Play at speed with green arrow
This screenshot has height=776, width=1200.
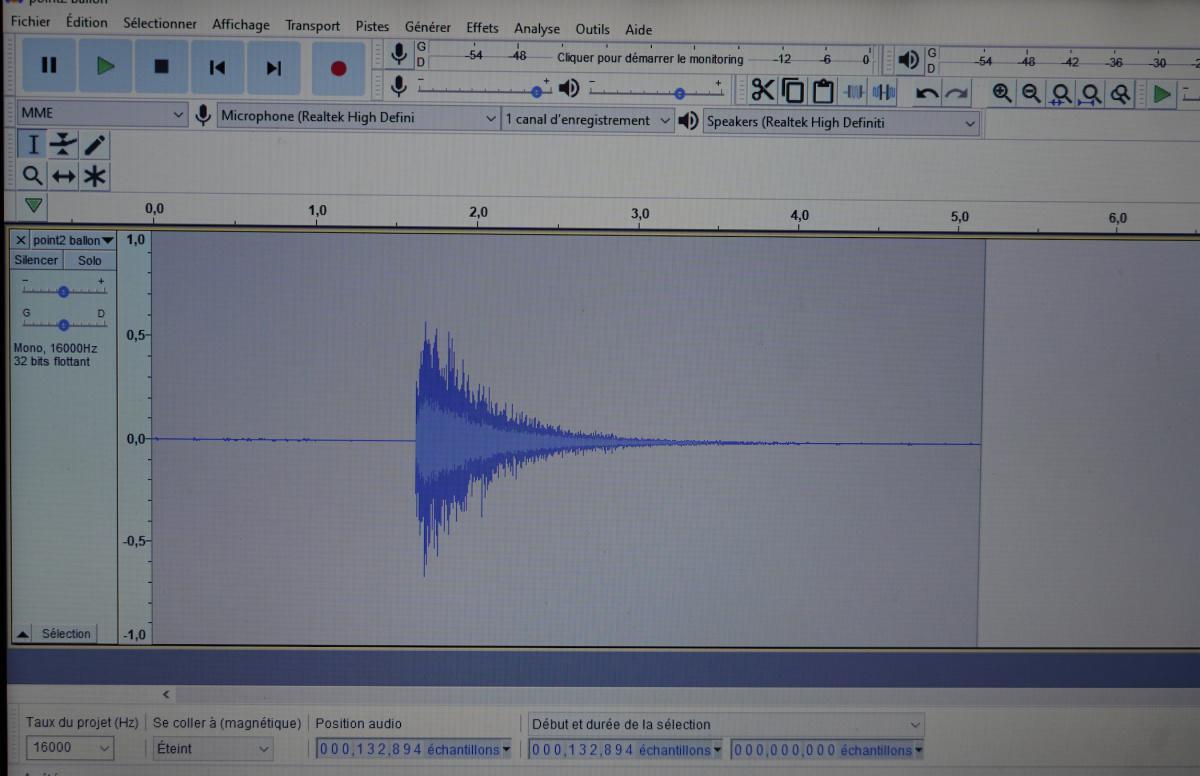tap(1161, 94)
